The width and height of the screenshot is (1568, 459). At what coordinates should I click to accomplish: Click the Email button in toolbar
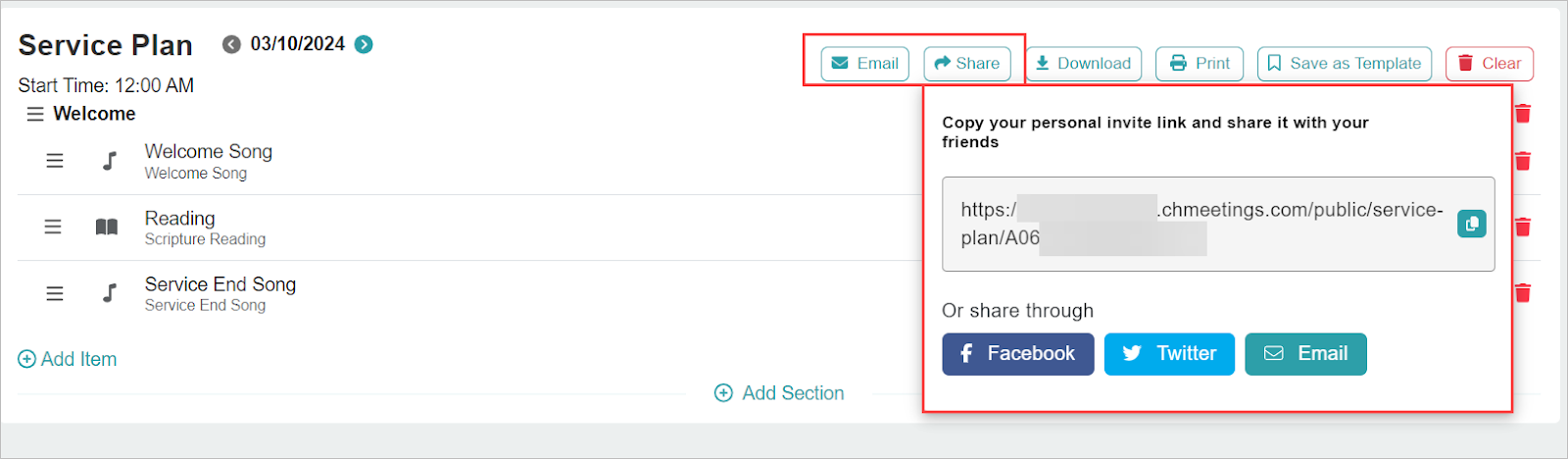(x=864, y=64)
